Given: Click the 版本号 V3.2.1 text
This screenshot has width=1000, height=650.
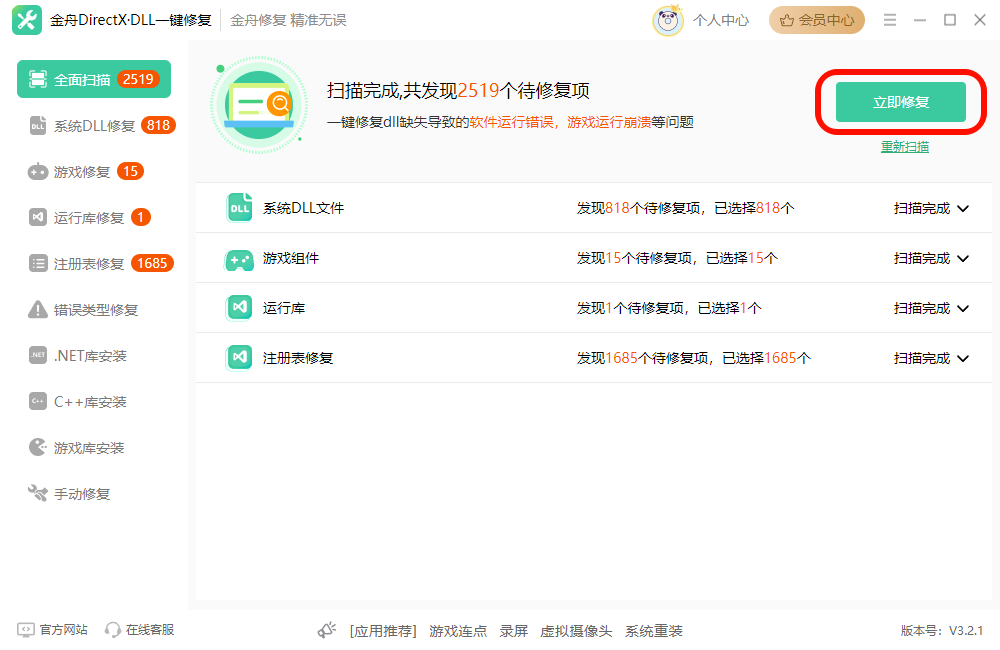Looking at the screenshot, I should point(941,630).
